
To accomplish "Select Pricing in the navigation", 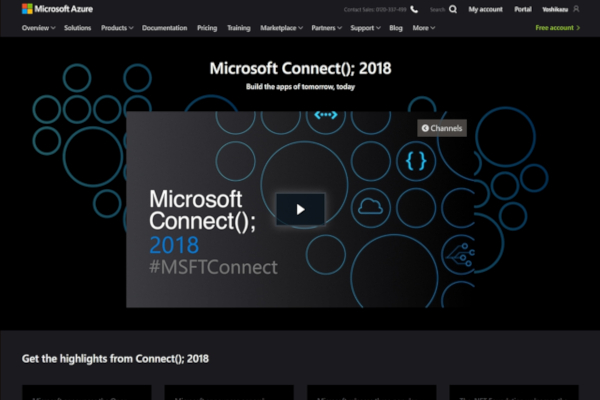I will (207, 28).
